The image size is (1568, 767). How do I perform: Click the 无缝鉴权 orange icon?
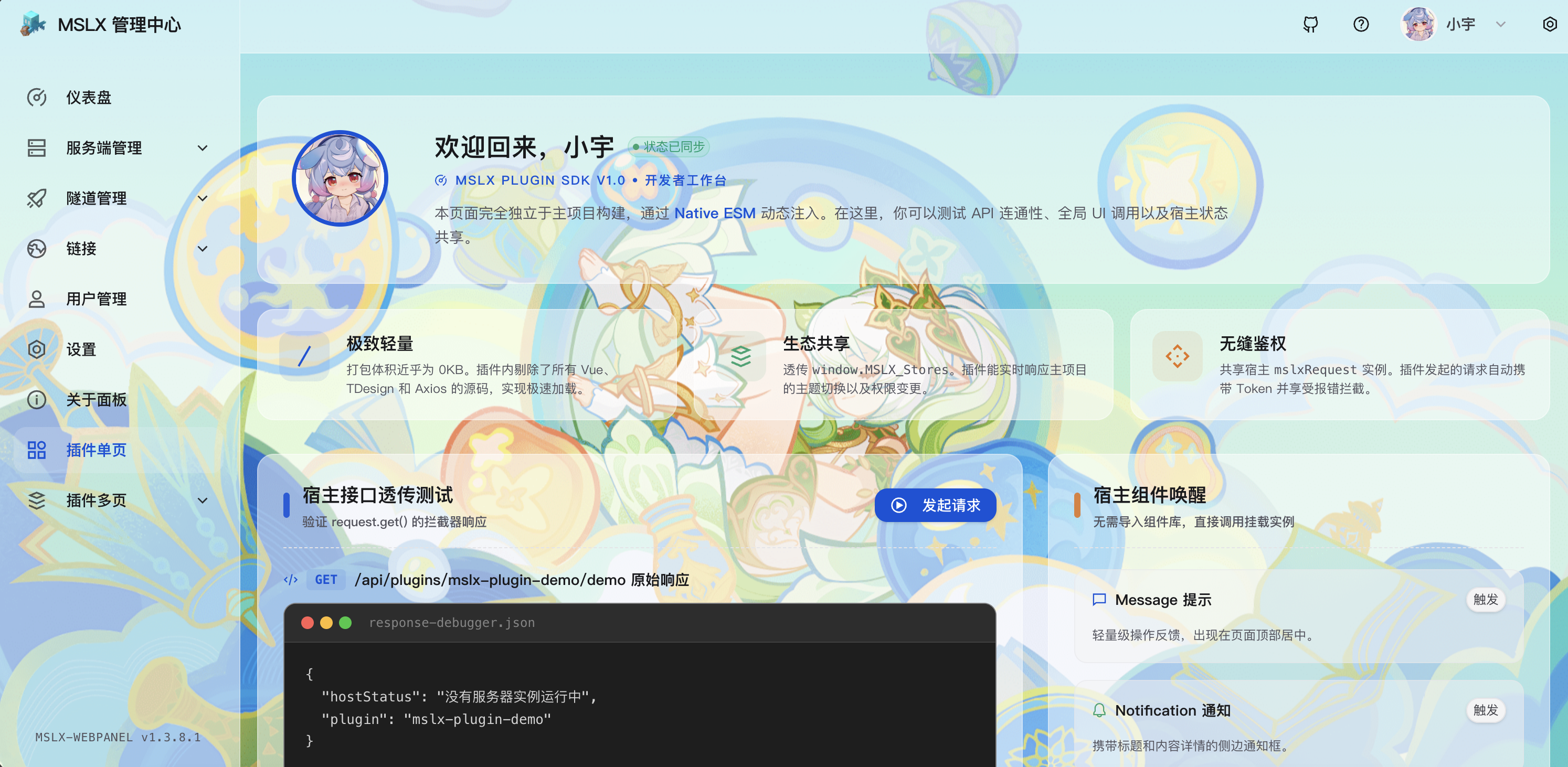(1177, 356)
